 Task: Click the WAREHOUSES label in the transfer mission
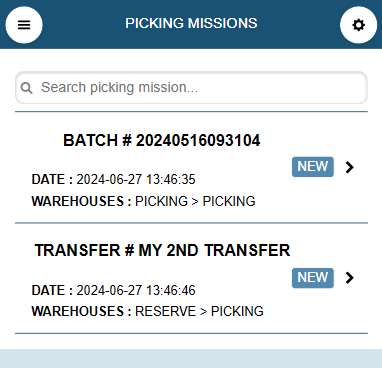[x=81, y=311]
